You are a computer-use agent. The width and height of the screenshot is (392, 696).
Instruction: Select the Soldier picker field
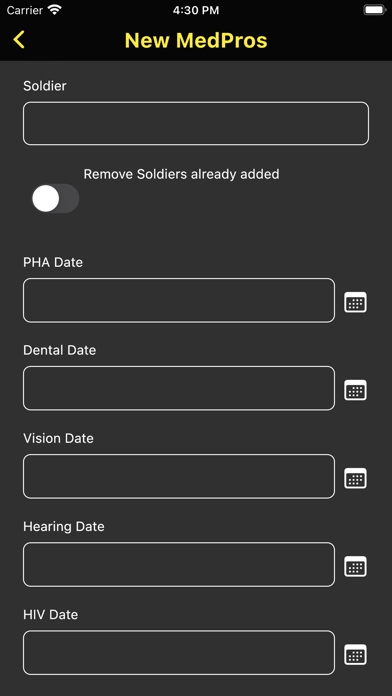pyautogui.click(x=196, y=123)
